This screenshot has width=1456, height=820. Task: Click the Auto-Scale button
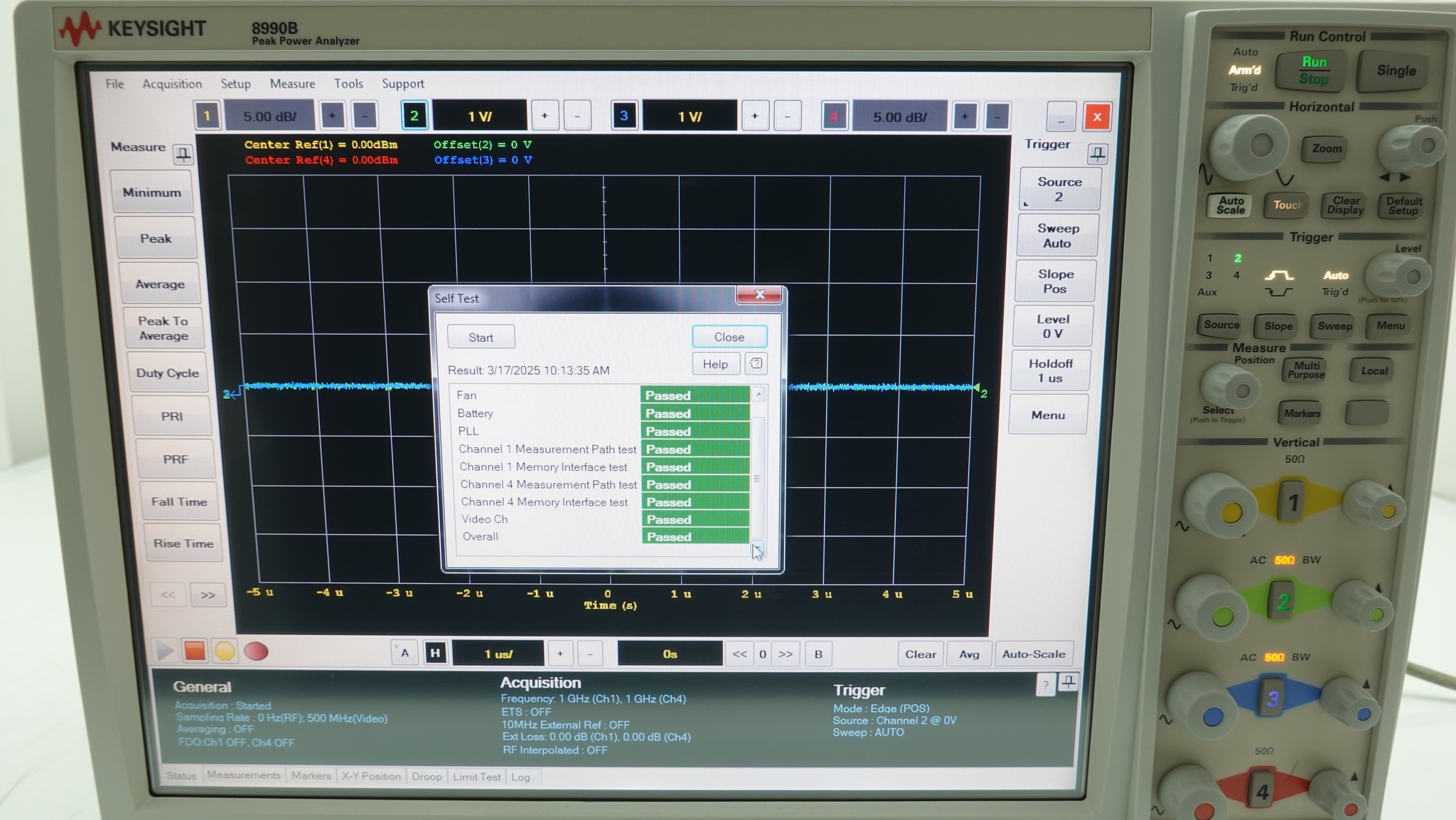click(x=1034, y=654)
